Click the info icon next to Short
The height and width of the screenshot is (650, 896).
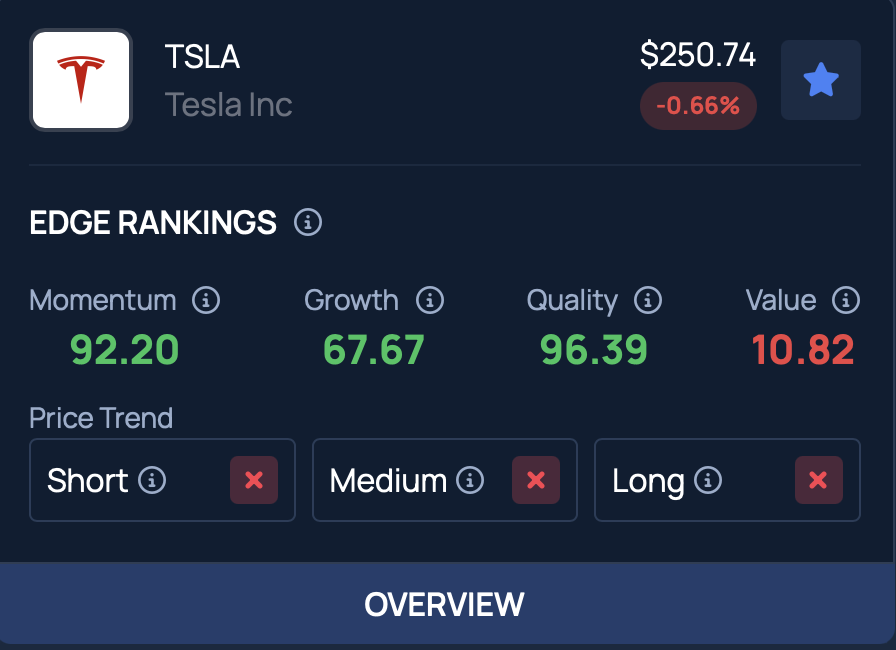pyautogui.click(x=152, y=481)
